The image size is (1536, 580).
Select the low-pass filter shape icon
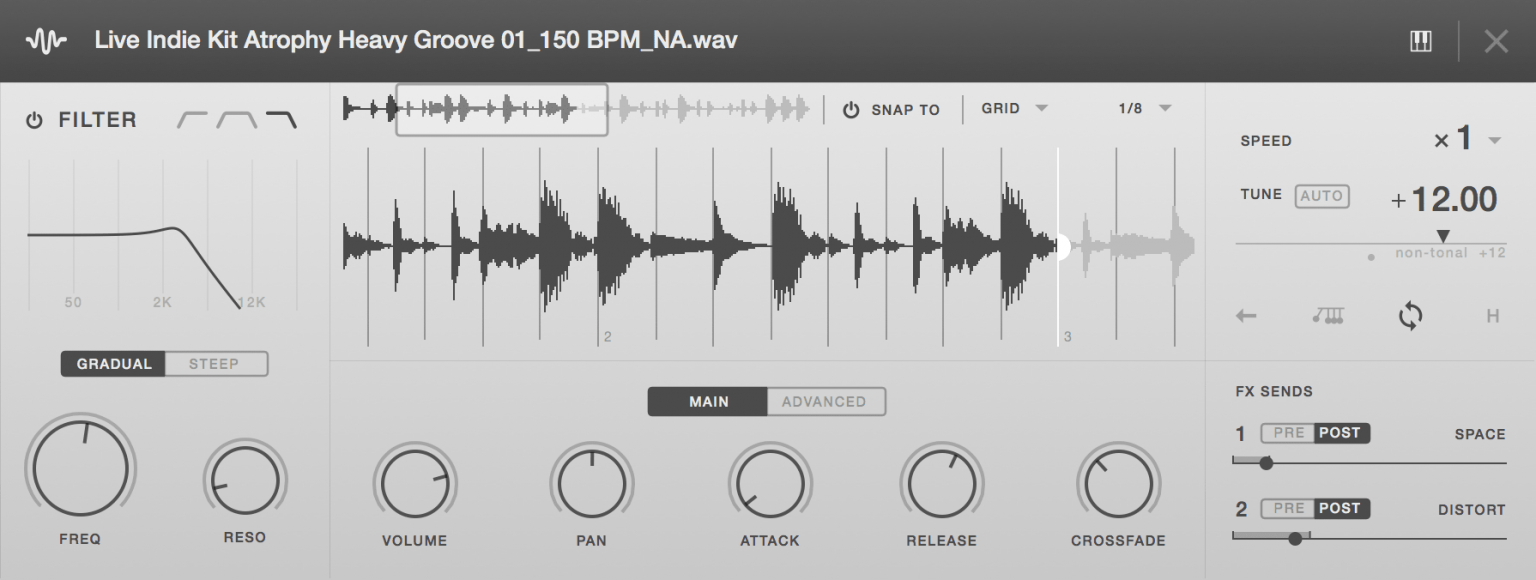pos(281,120)
